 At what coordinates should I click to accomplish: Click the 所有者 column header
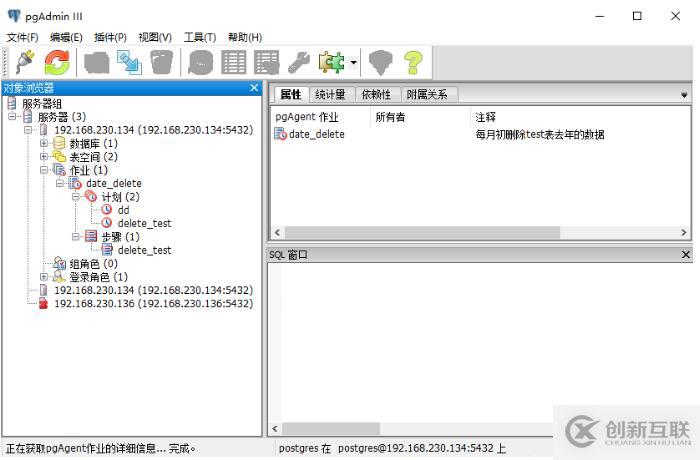coord(420,117)
